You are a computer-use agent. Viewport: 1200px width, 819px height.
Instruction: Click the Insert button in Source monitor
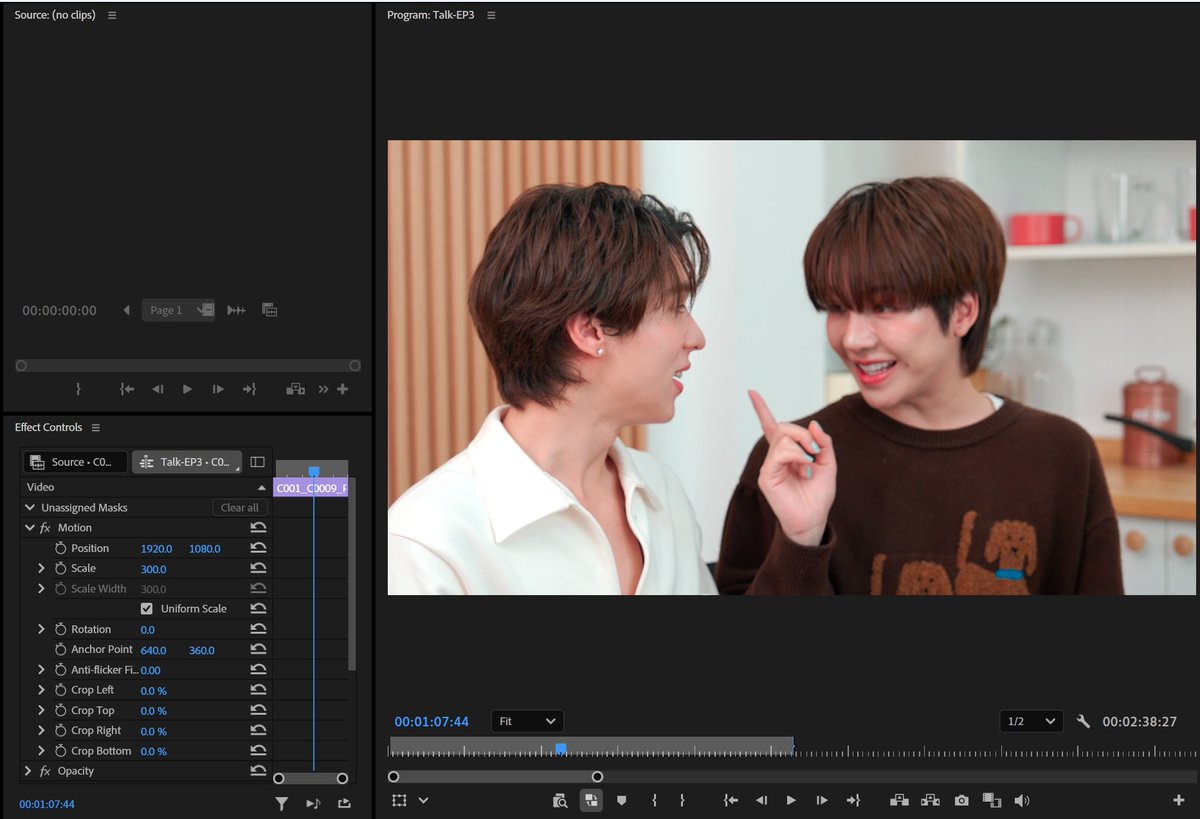coord(295,389)
